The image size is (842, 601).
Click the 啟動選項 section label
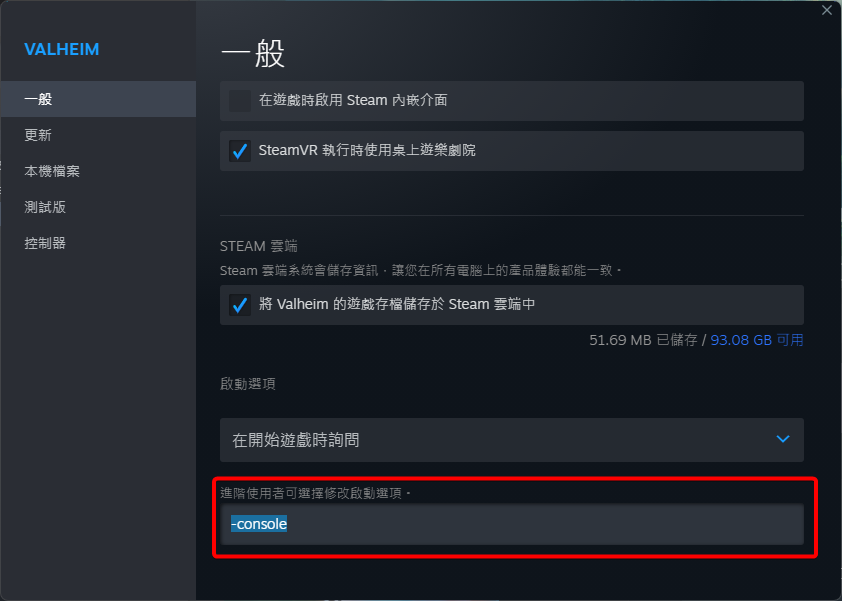coord(248,384)
